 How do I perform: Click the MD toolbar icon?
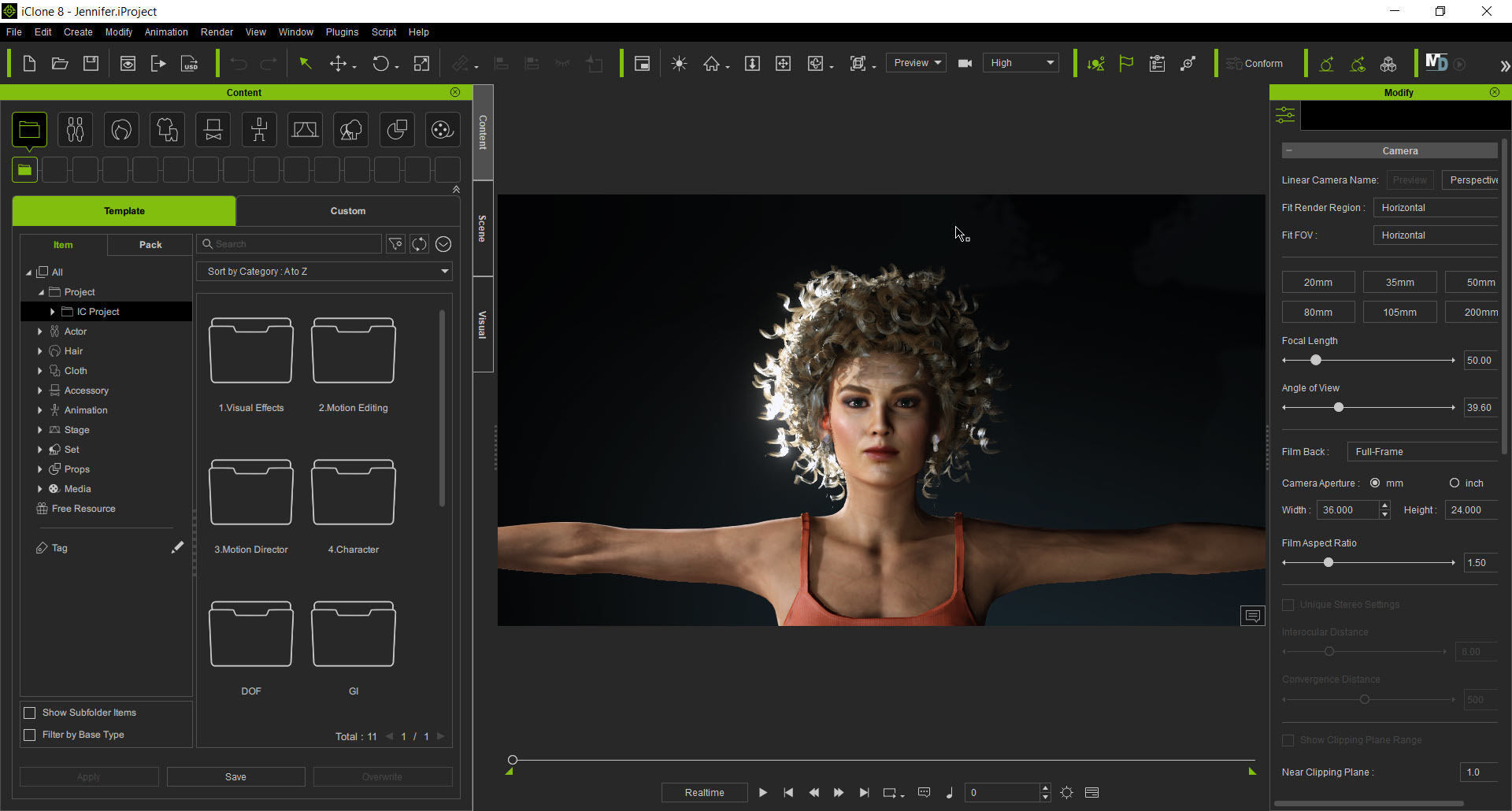coord(1436,63)
